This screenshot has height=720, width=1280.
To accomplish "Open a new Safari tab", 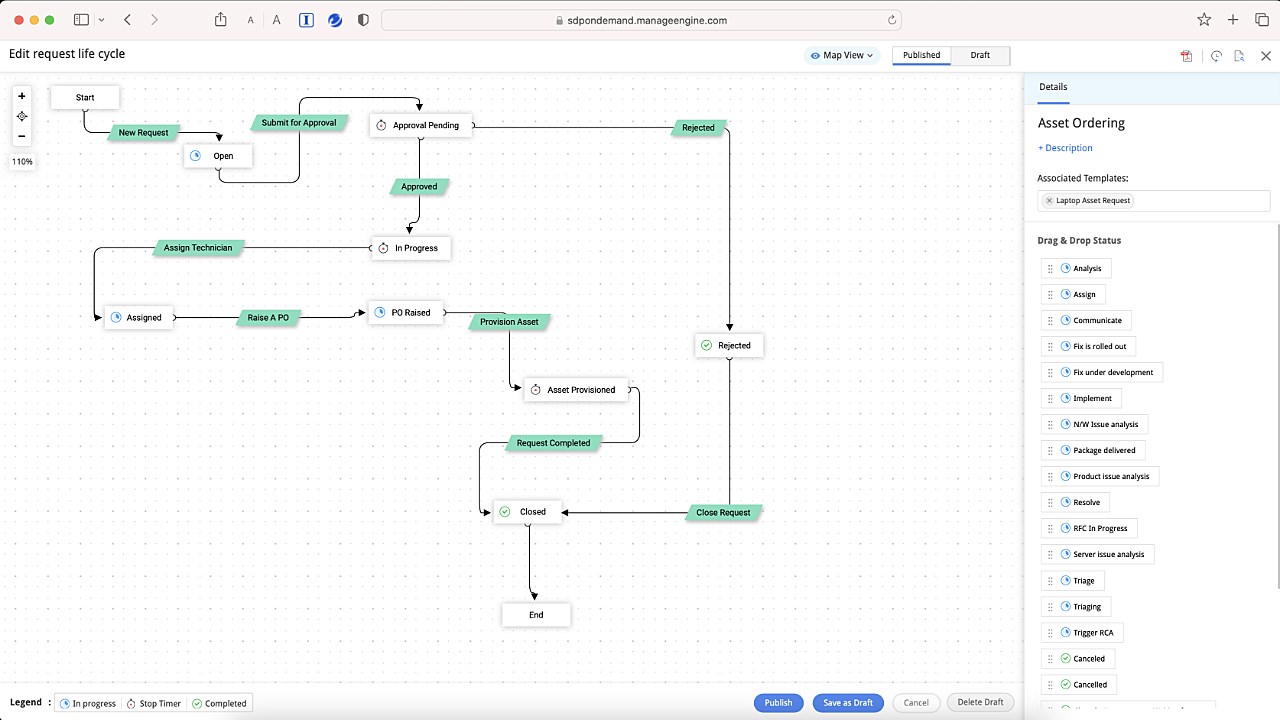I will tap(1233, 20).
